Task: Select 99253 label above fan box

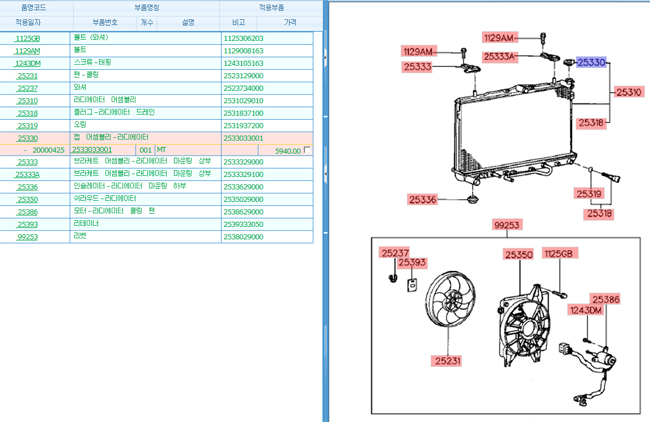Action: (x=507, y=225)
